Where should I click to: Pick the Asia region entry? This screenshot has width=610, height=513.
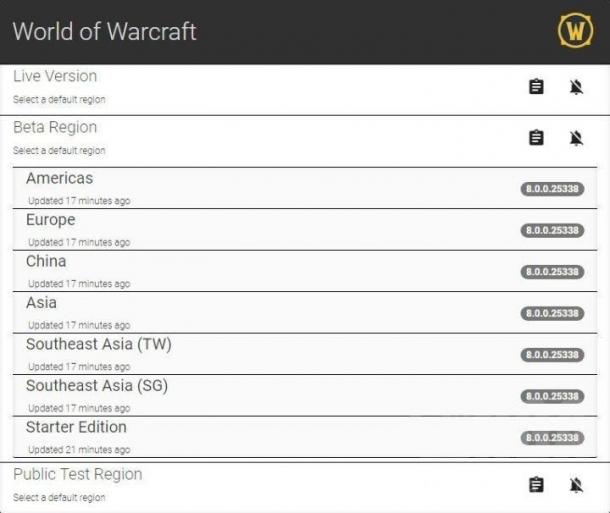click(305, 313)
